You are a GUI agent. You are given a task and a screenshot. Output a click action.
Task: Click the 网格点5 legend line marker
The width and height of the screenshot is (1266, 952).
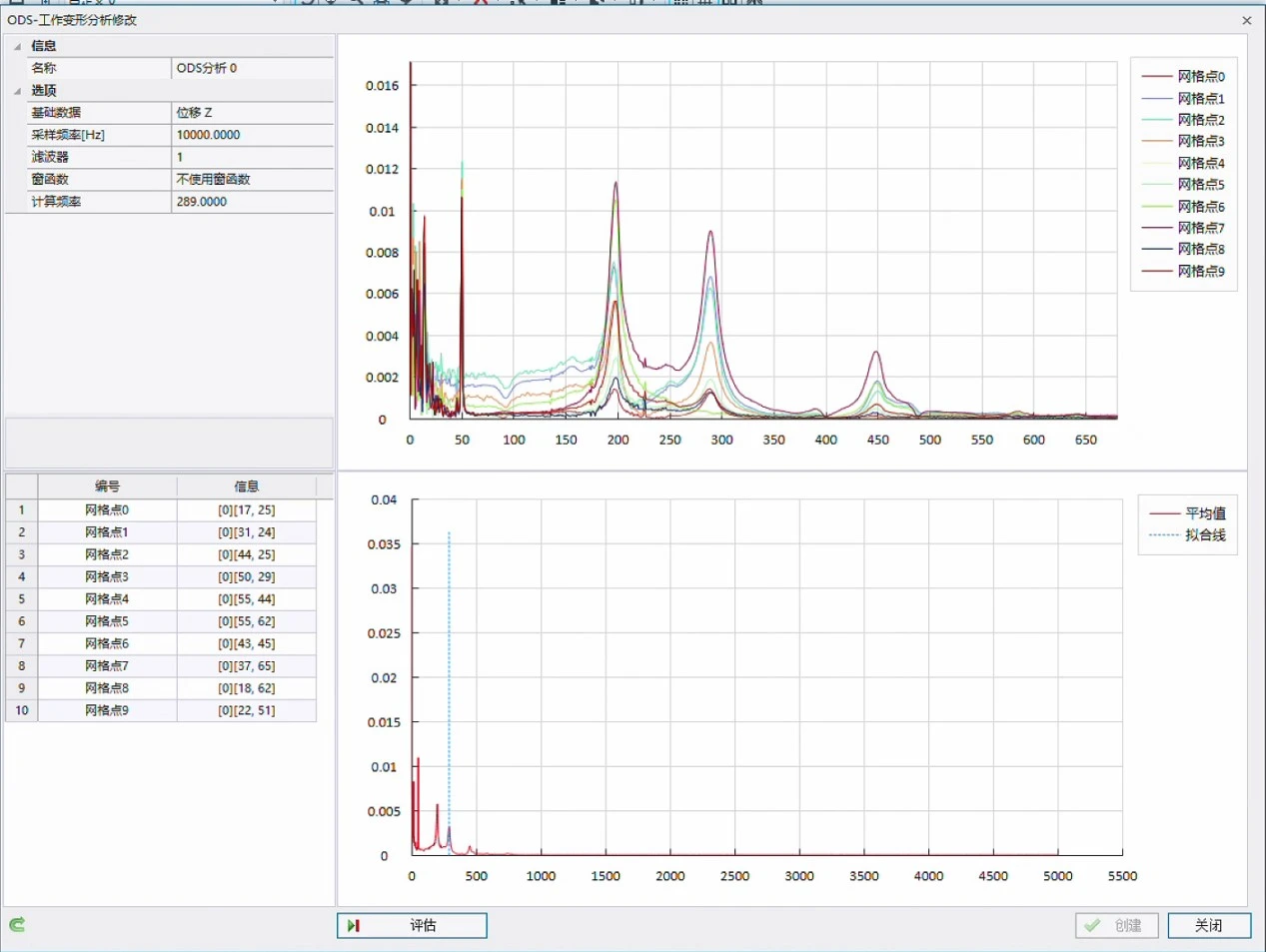(1156, 185)
